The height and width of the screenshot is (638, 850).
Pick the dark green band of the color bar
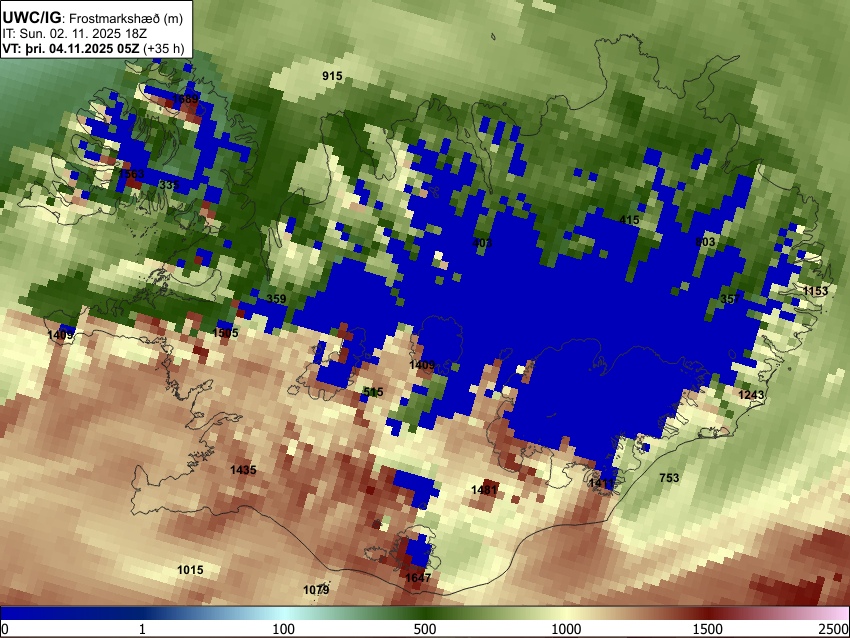pyautogui.click(x=425, y=613)
